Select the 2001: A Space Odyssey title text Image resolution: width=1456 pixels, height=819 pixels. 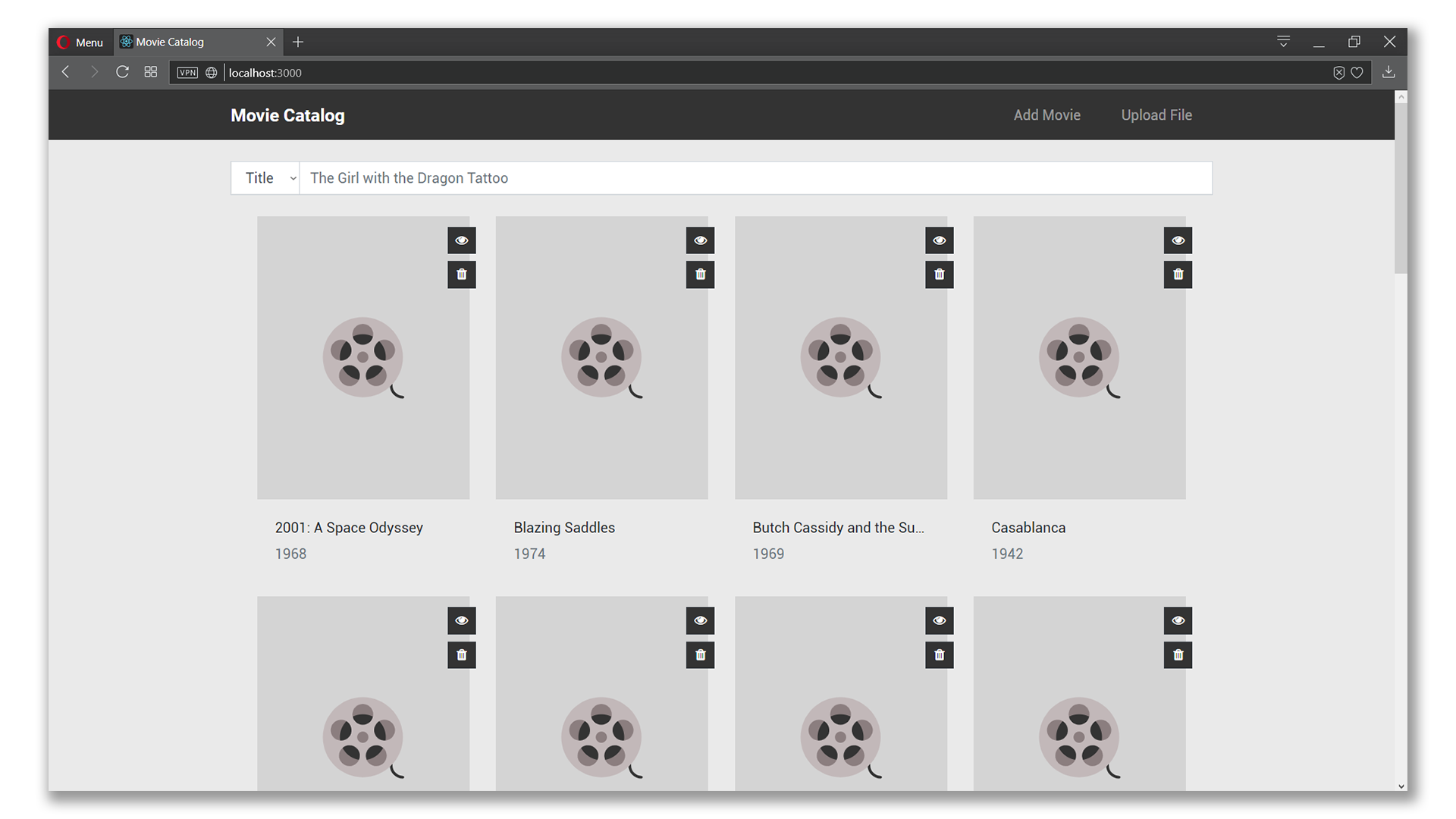(349, 528)
